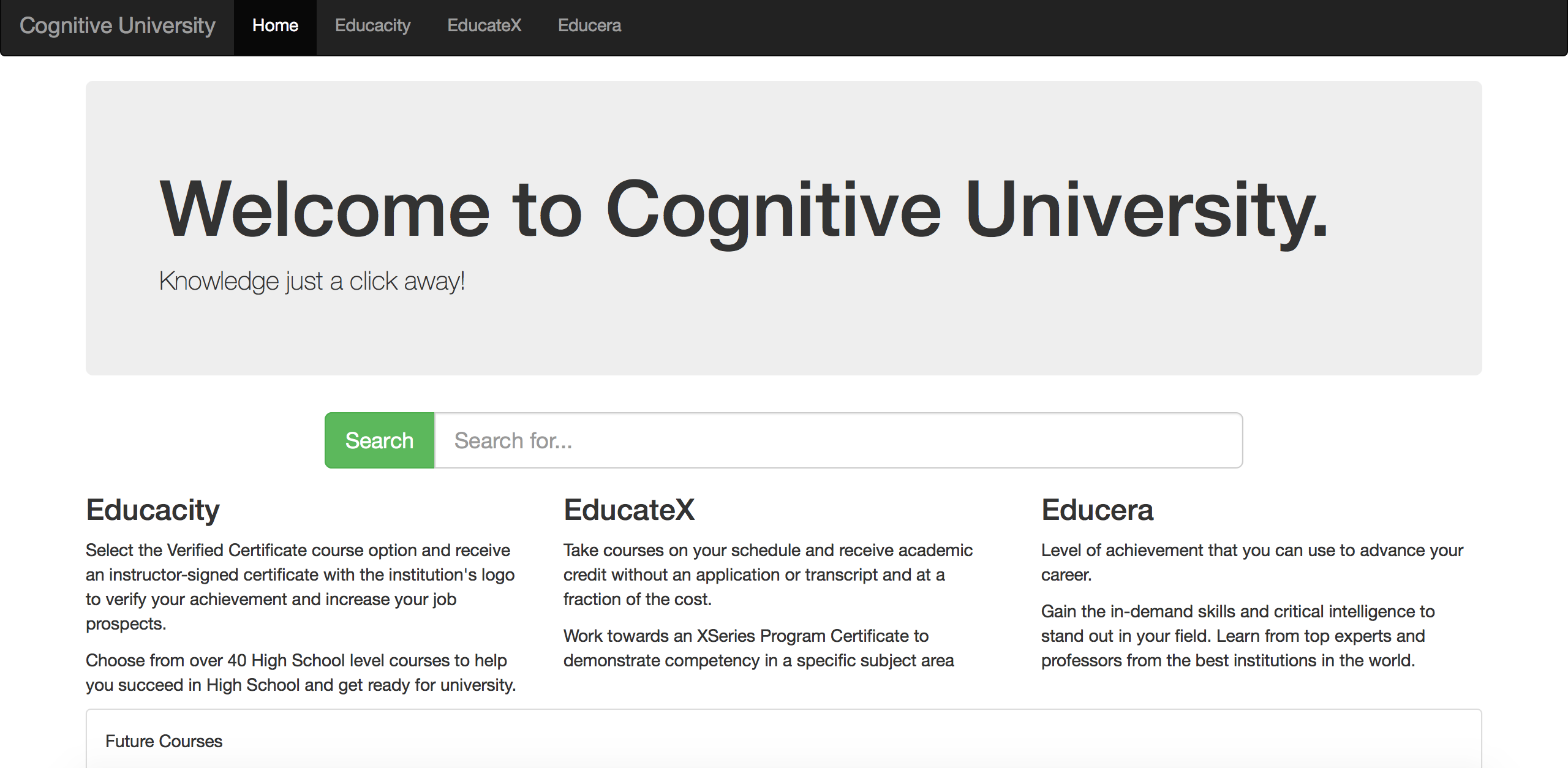Screen dimensions: 1568x768
Task: Open the Educera navbar item
Action: (x=589, y=26)
